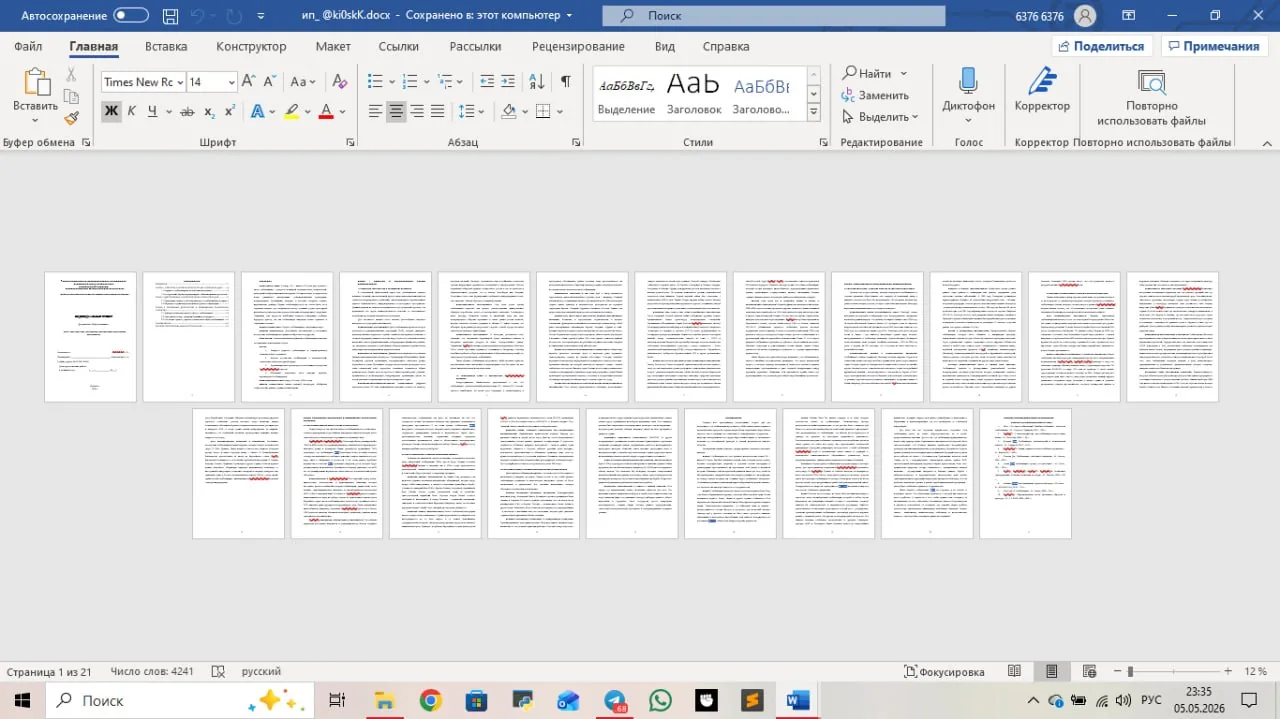Viewport: 1280px width, 719px height.
Task: Open the font name dropdown
Action: [141, 82]
